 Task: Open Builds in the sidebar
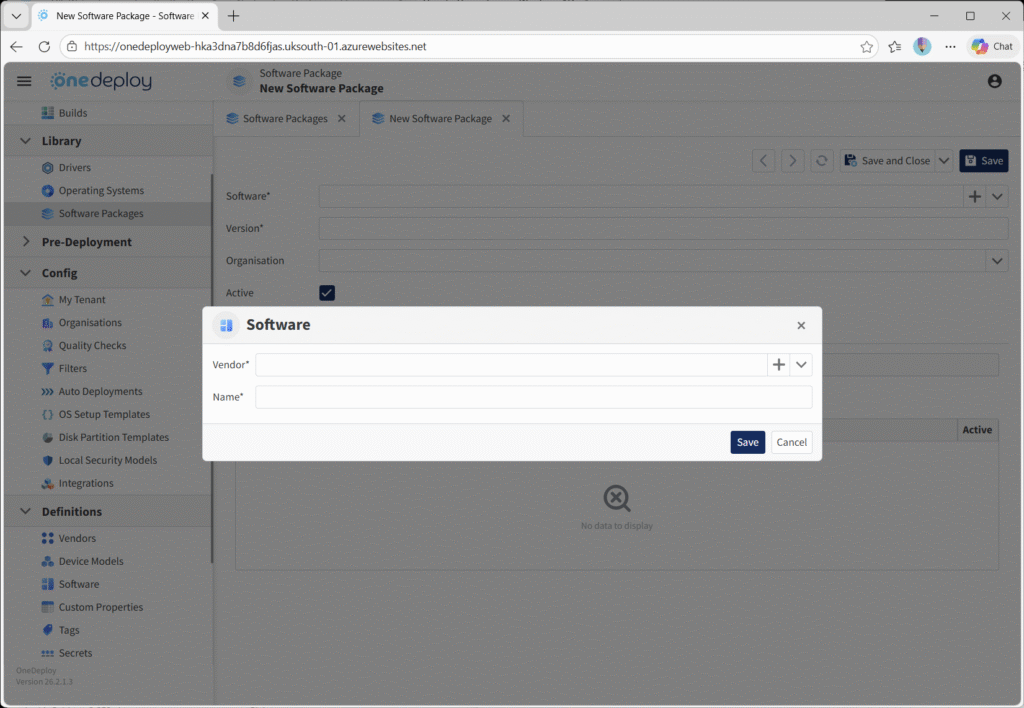72,113
